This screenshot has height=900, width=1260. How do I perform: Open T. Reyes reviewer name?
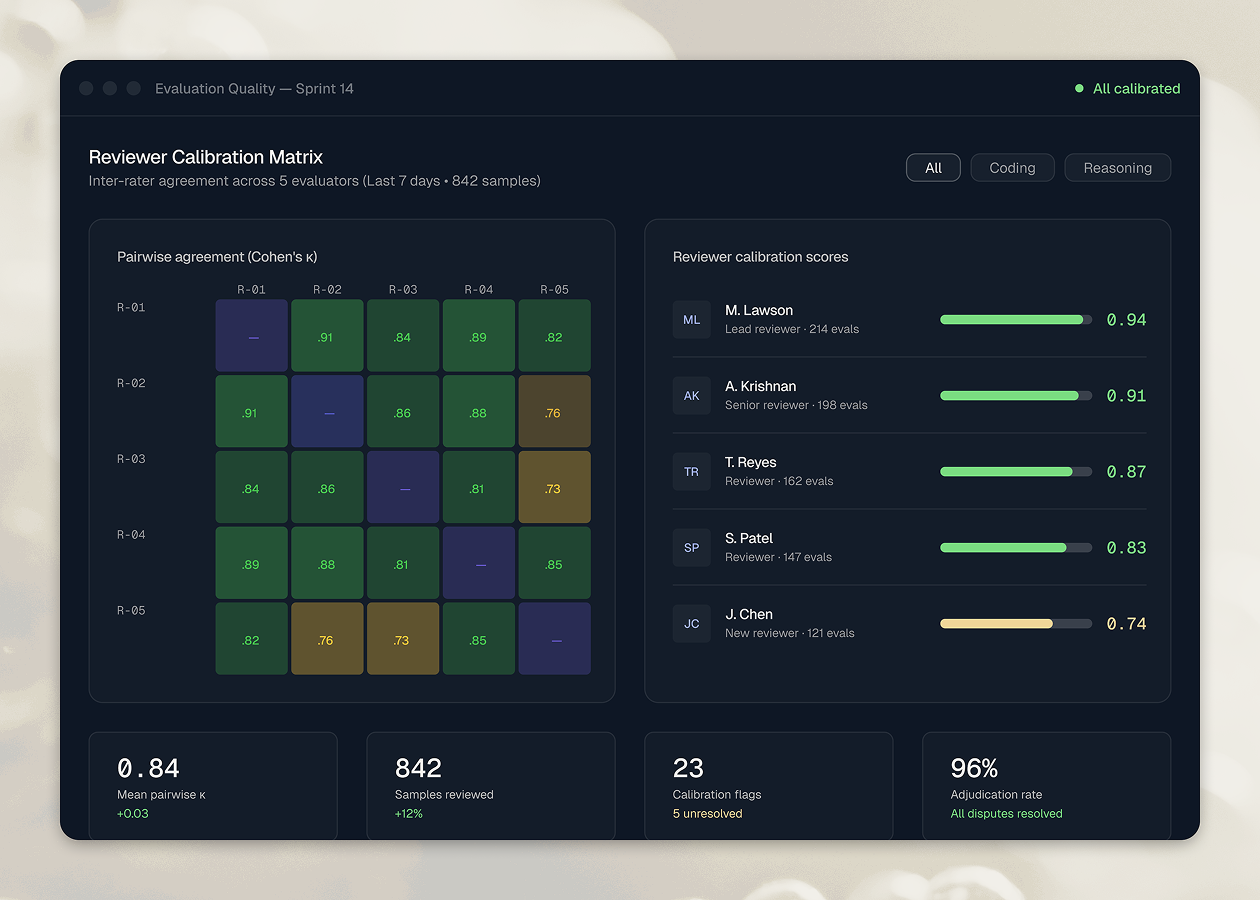(x=751, y=462)
